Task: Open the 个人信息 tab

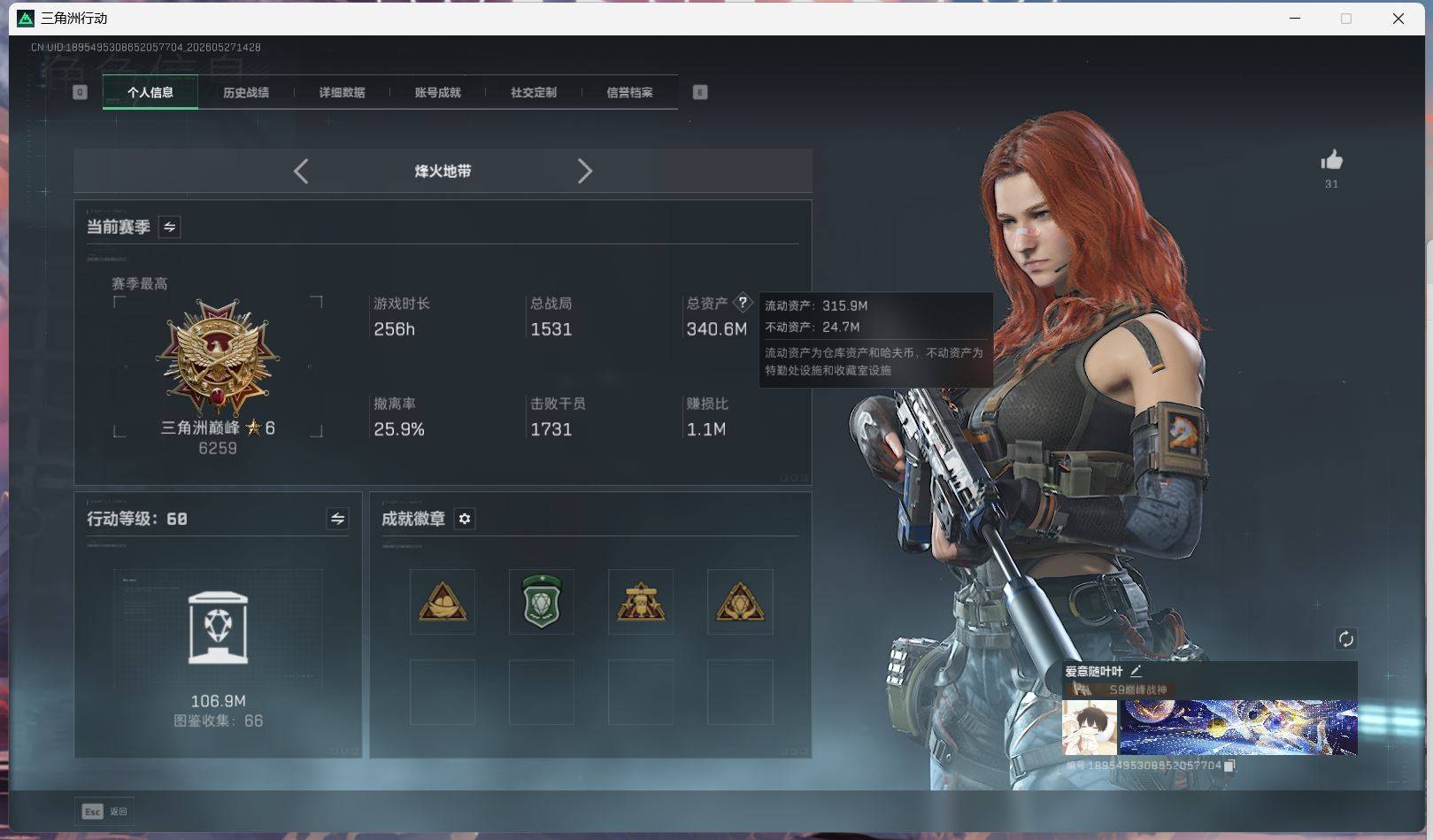Action: pos(150,92)
